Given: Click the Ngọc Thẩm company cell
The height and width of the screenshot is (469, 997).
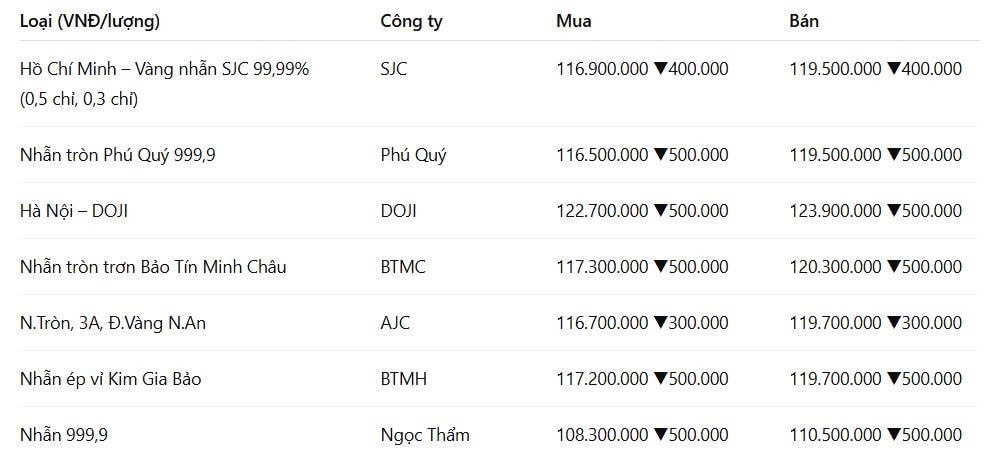Looking at the screenshot, I should click(x=425, y=436).
